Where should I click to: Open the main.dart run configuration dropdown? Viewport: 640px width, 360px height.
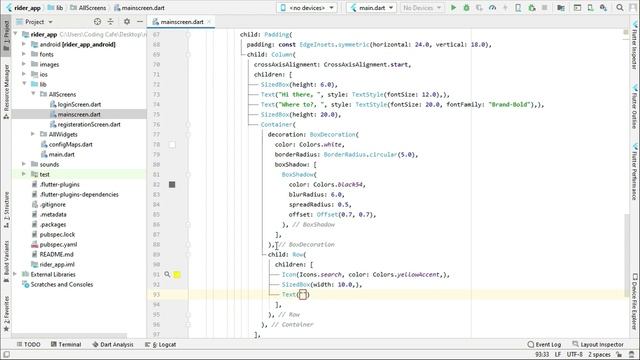click(371, 8)
